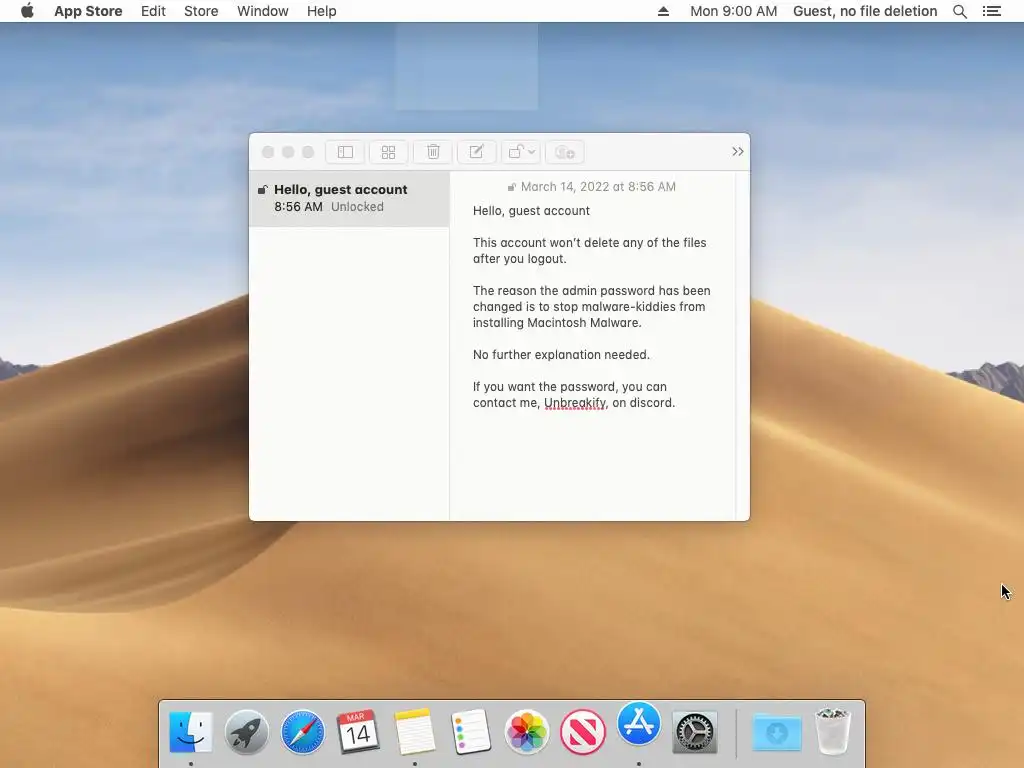Select the 'Hello, guest account' note in list
This screenshot has width=1024, height=768.
[349, 199]
